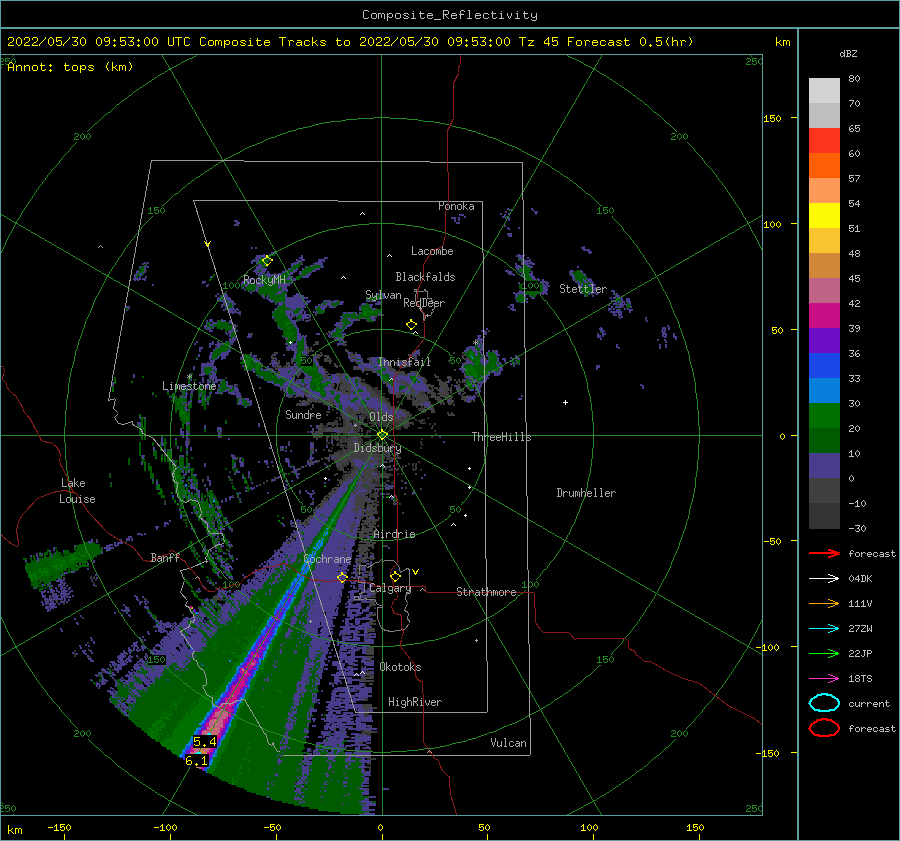This screenshot has height=841, width=900.
Task: Click the 'Annot: tops (km)' annotation text
Action: pyautogui.click(x=70, y=67)
